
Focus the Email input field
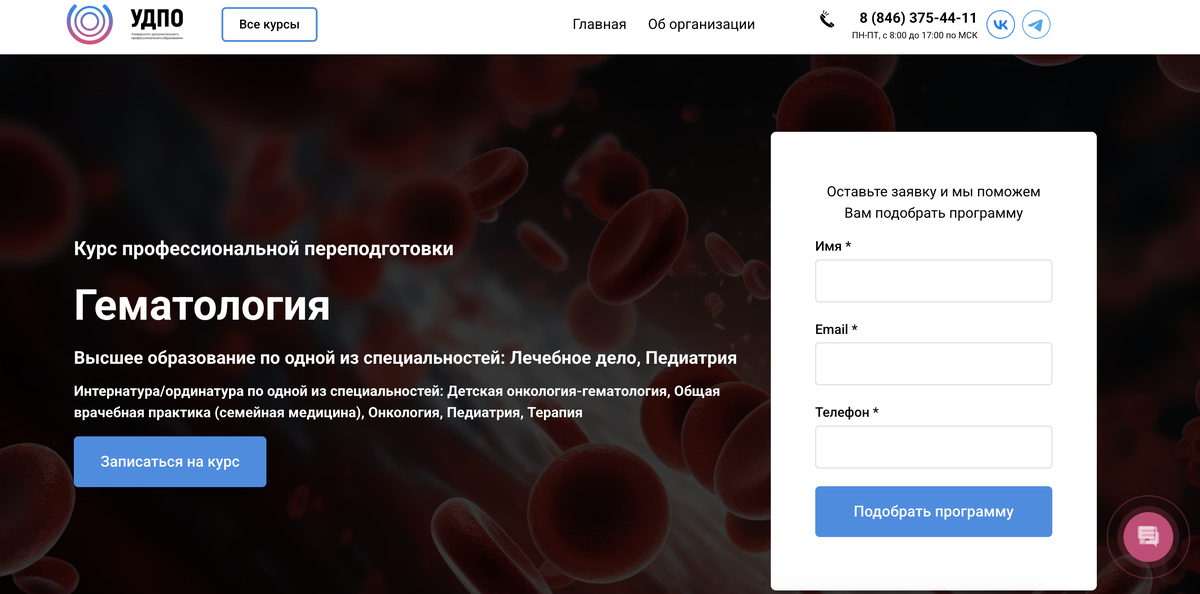coord(933,364)
